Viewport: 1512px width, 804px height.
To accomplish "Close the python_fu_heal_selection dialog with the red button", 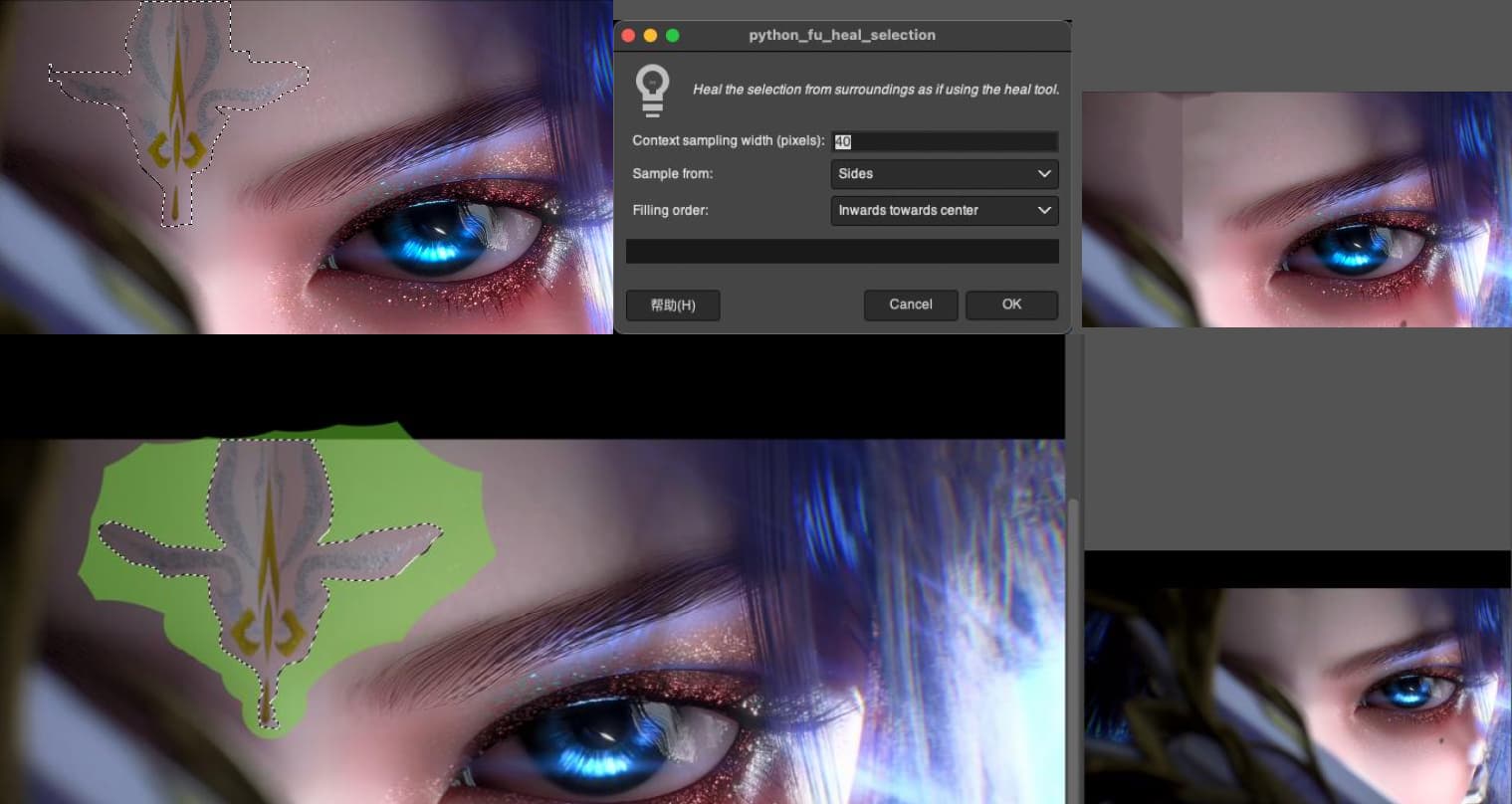I will 628,36.
